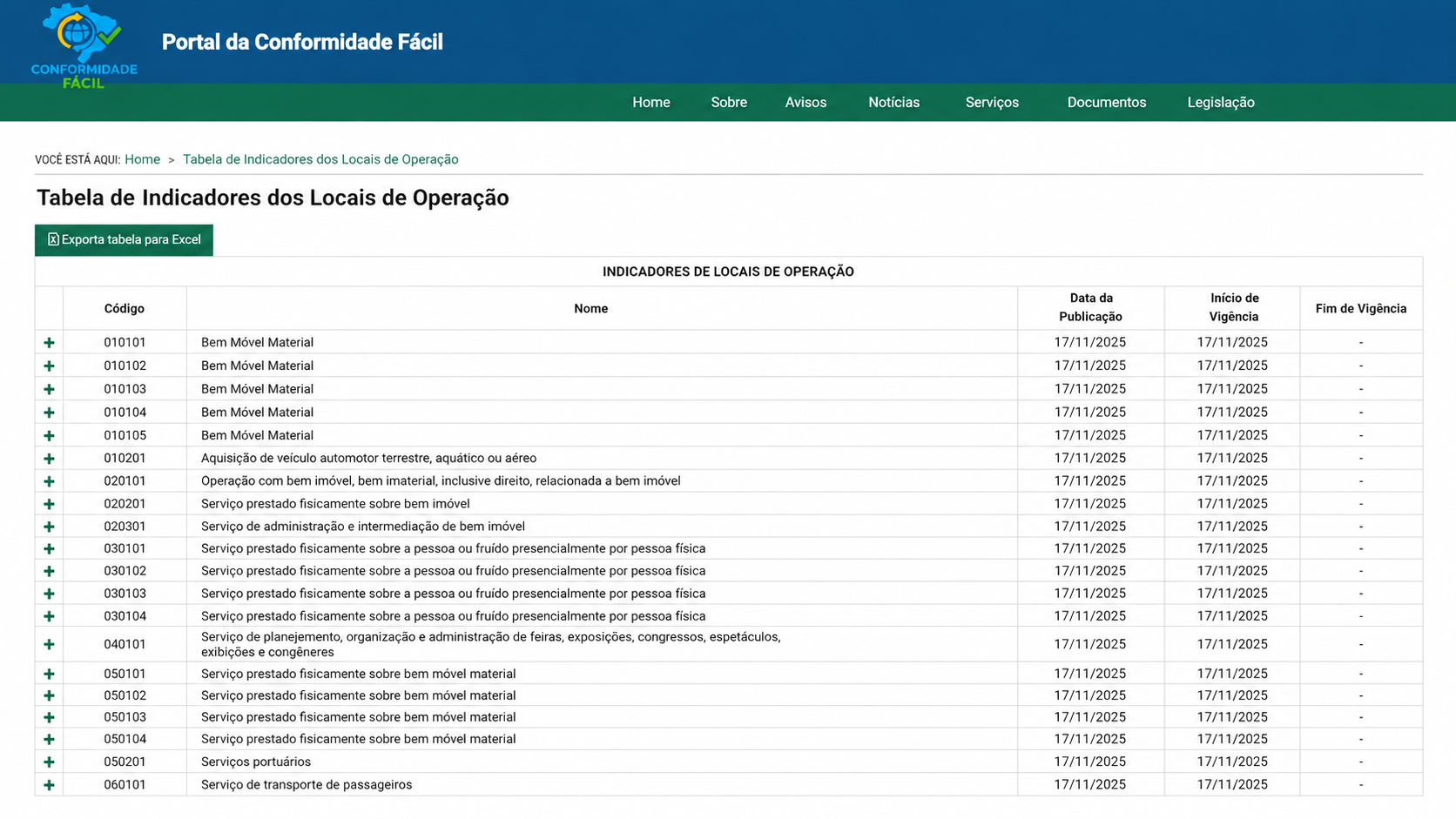Click the Data da Publicação header
The image size is (1456, 819).
(x=1090, y=307)
